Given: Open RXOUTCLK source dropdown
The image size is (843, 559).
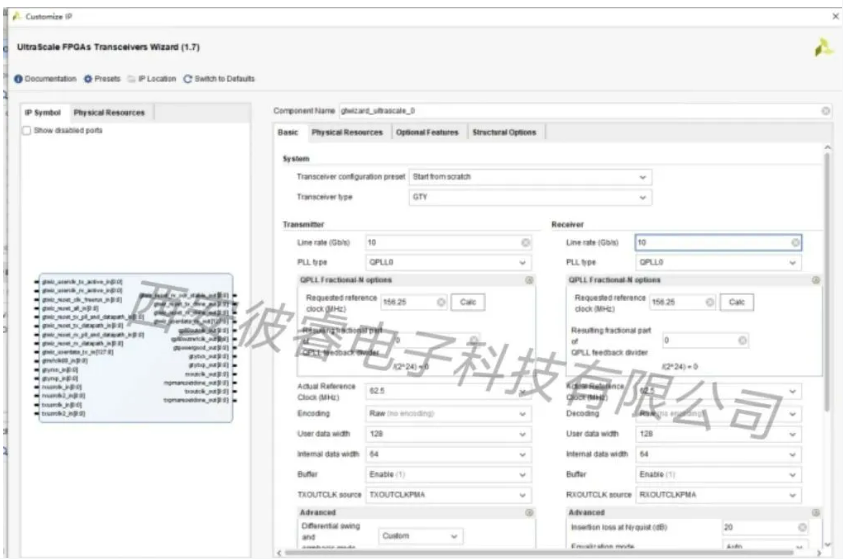Looking at the screenshot, I should pos(718,494).
